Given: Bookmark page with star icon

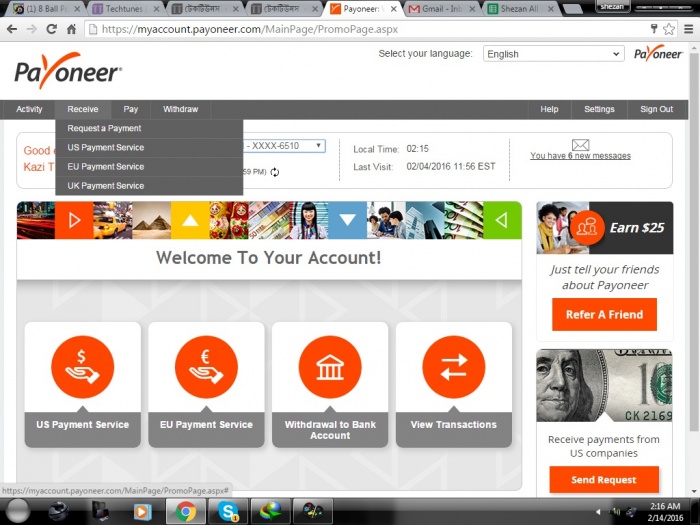Looking at the screenshot, I should tap(668, 29).
